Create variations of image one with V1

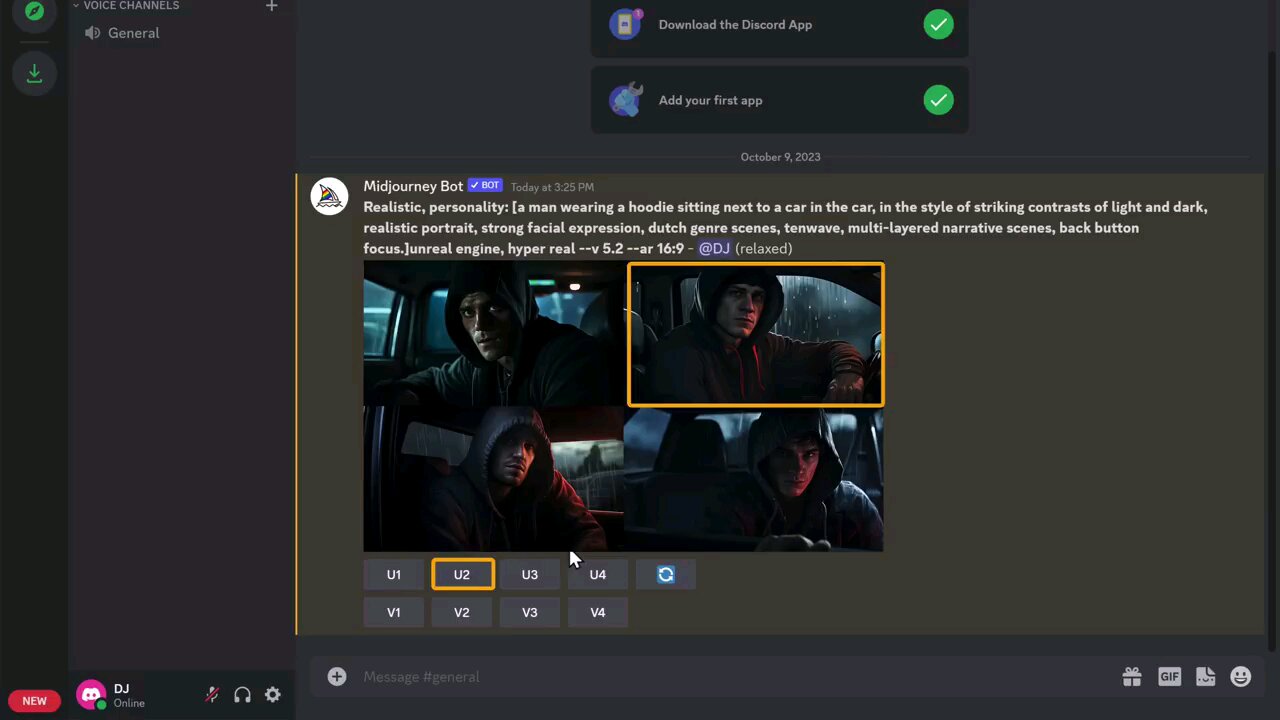[394, 613]
